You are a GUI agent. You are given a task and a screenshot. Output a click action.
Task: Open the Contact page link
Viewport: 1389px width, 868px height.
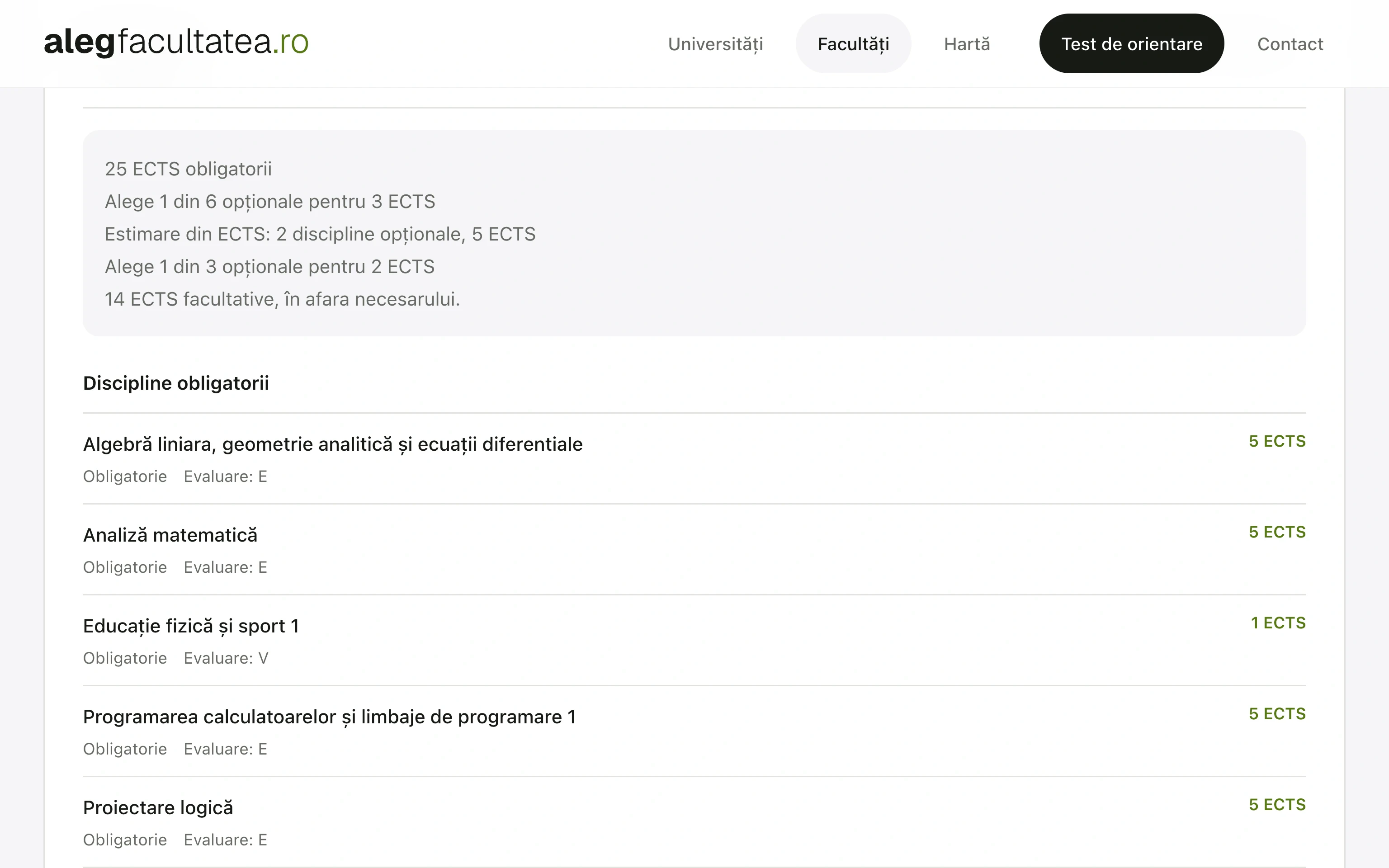1290,44
